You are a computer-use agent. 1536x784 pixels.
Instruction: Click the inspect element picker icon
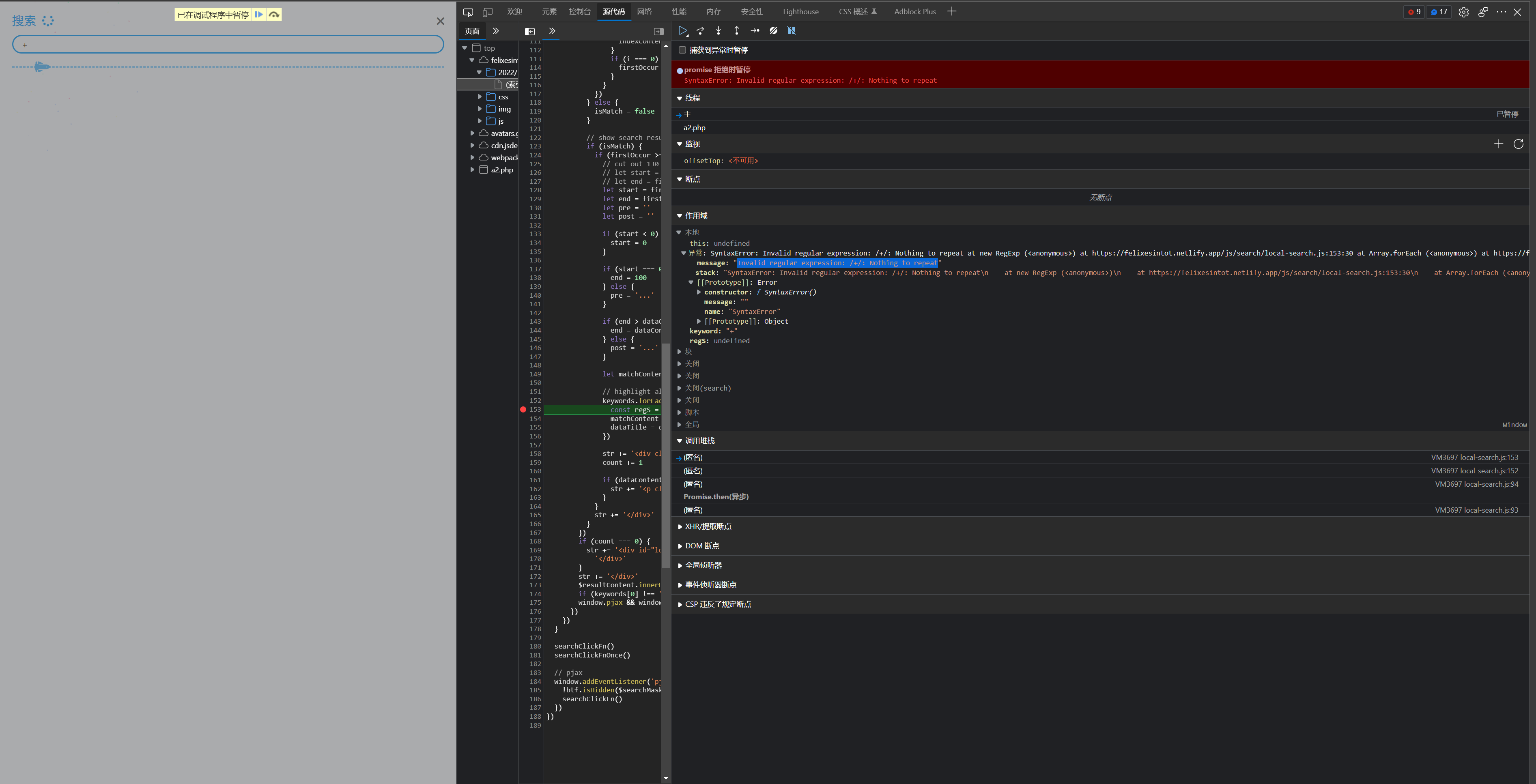468,12
